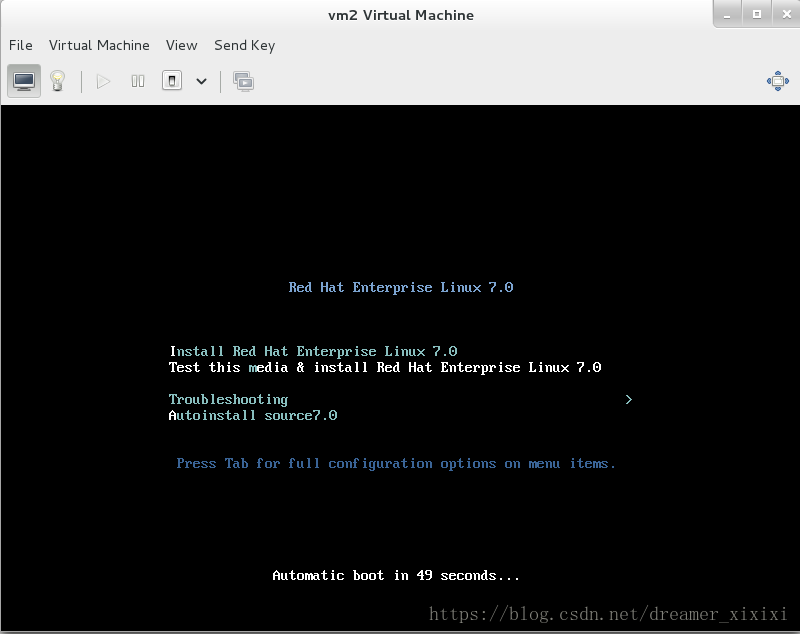Maximize the vm2 Virtual Machine window
The height and width of the screenshot is (634, 800).
click(x=757, y=14)
